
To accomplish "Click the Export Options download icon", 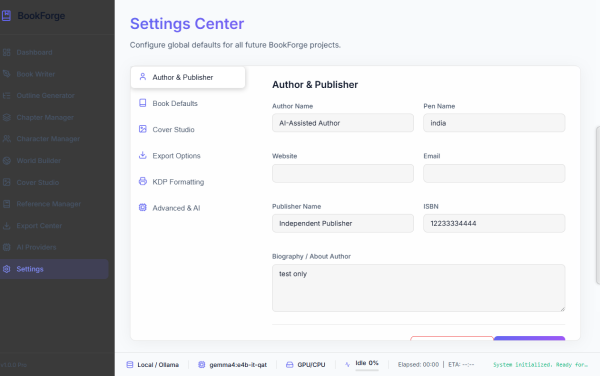I will [x=143, y=155].
